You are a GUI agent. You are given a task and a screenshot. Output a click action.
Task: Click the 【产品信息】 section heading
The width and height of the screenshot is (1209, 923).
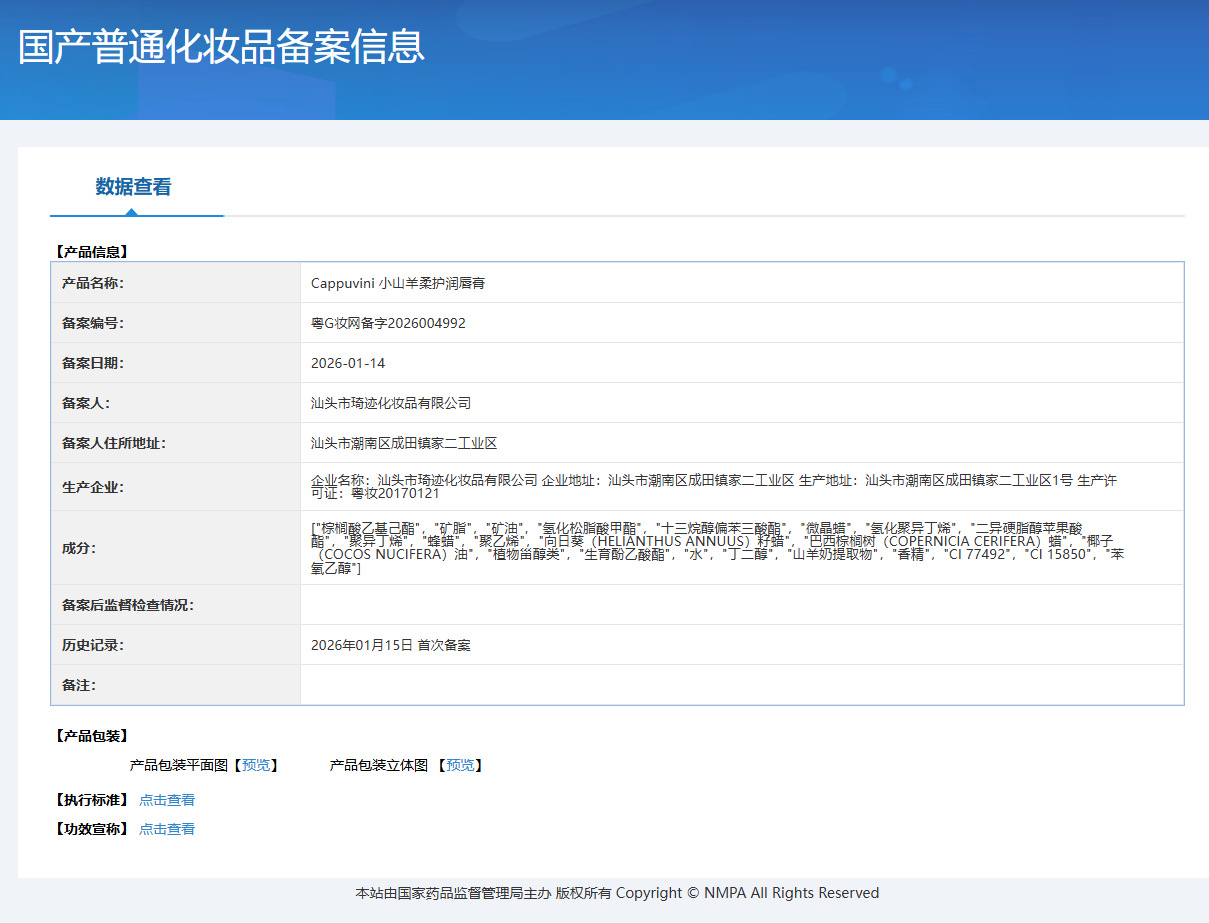tap(91, 252)
